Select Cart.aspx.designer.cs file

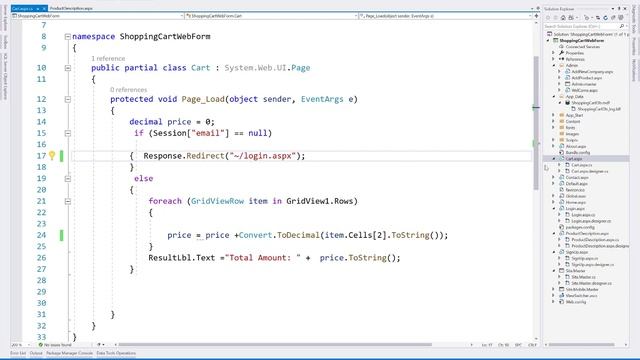coord(589,171)
